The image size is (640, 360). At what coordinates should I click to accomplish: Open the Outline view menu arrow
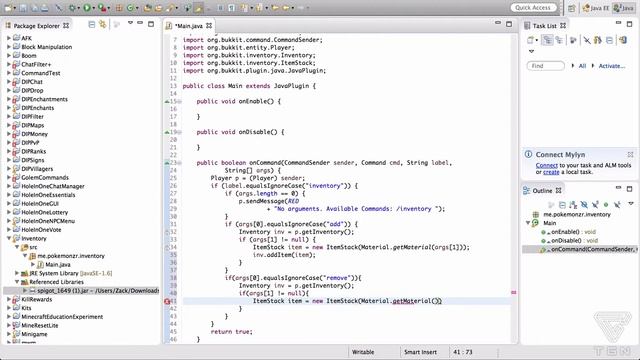pos(631,203)
